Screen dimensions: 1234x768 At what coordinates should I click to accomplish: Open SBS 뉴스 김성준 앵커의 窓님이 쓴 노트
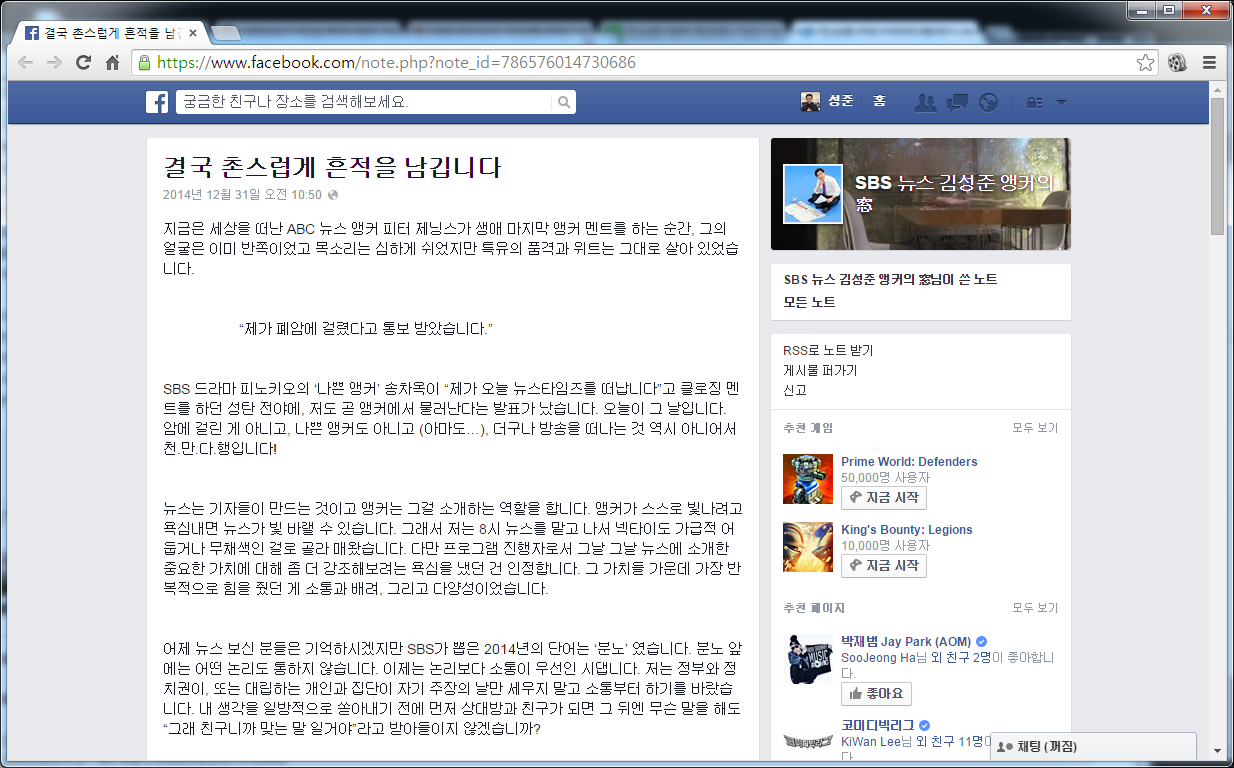point(890,280)
